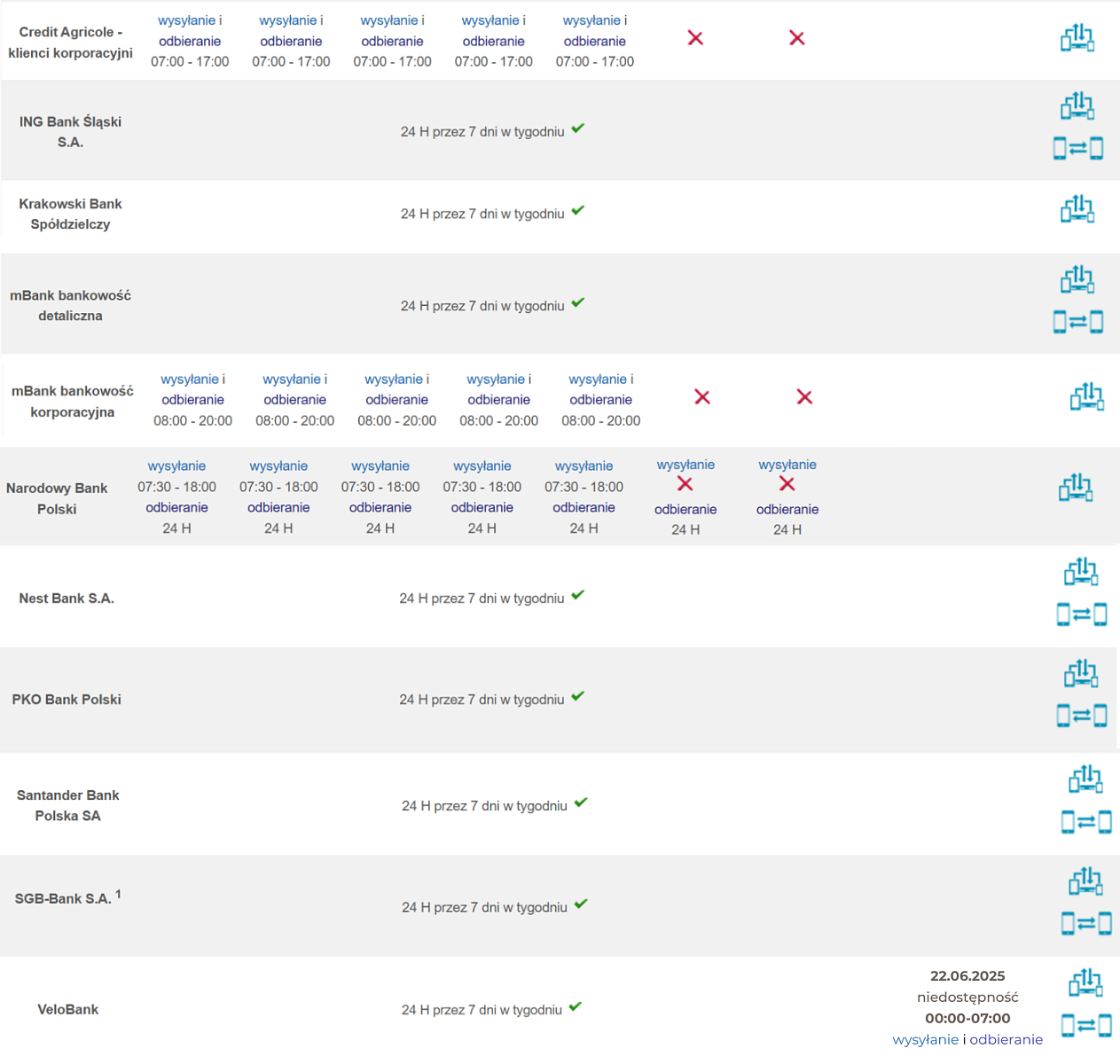Click 'Nest Bank S.A.' bank name
Screen dimensions: 1120x1064
pyautogui.click(x=67, y=598)
